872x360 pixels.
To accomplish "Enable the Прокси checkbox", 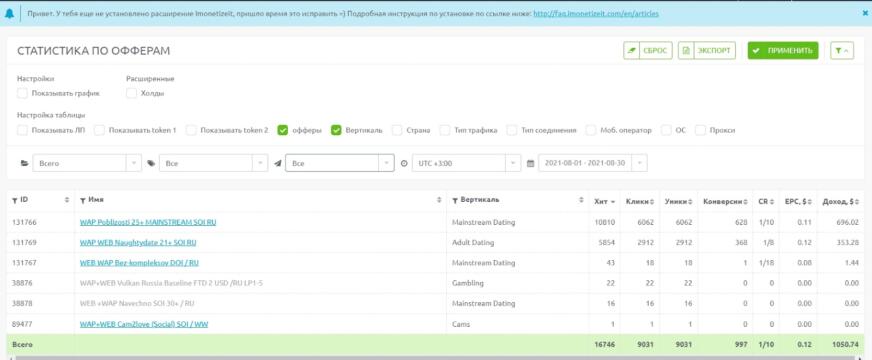I will (700, 130).
